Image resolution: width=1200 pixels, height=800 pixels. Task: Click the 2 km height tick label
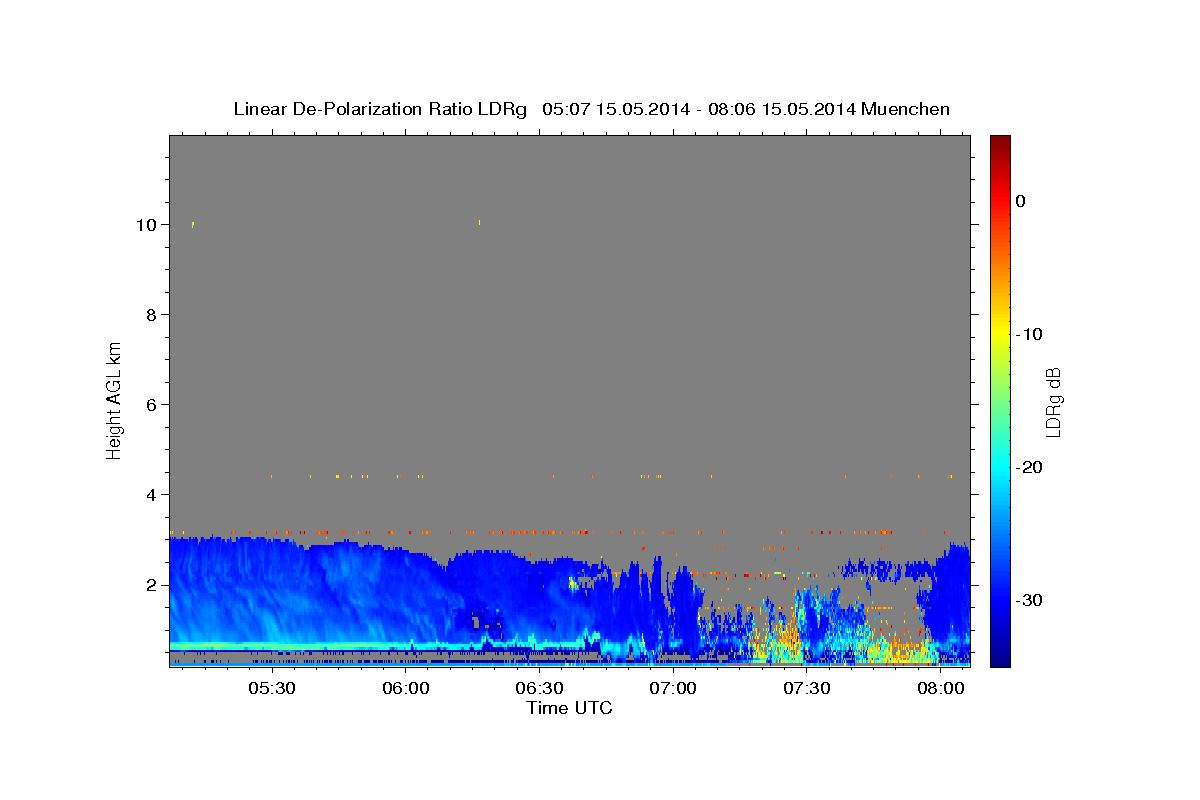(150, 585)
